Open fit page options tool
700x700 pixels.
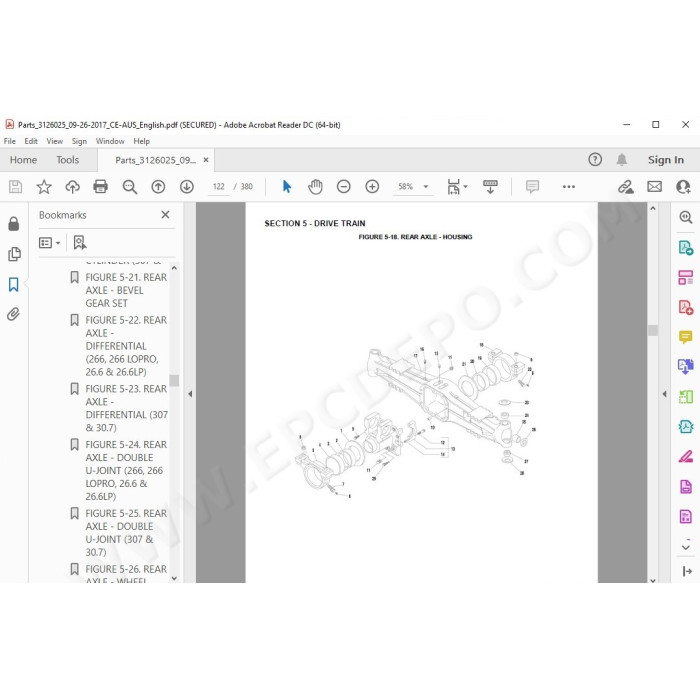(x=457, y=187)
